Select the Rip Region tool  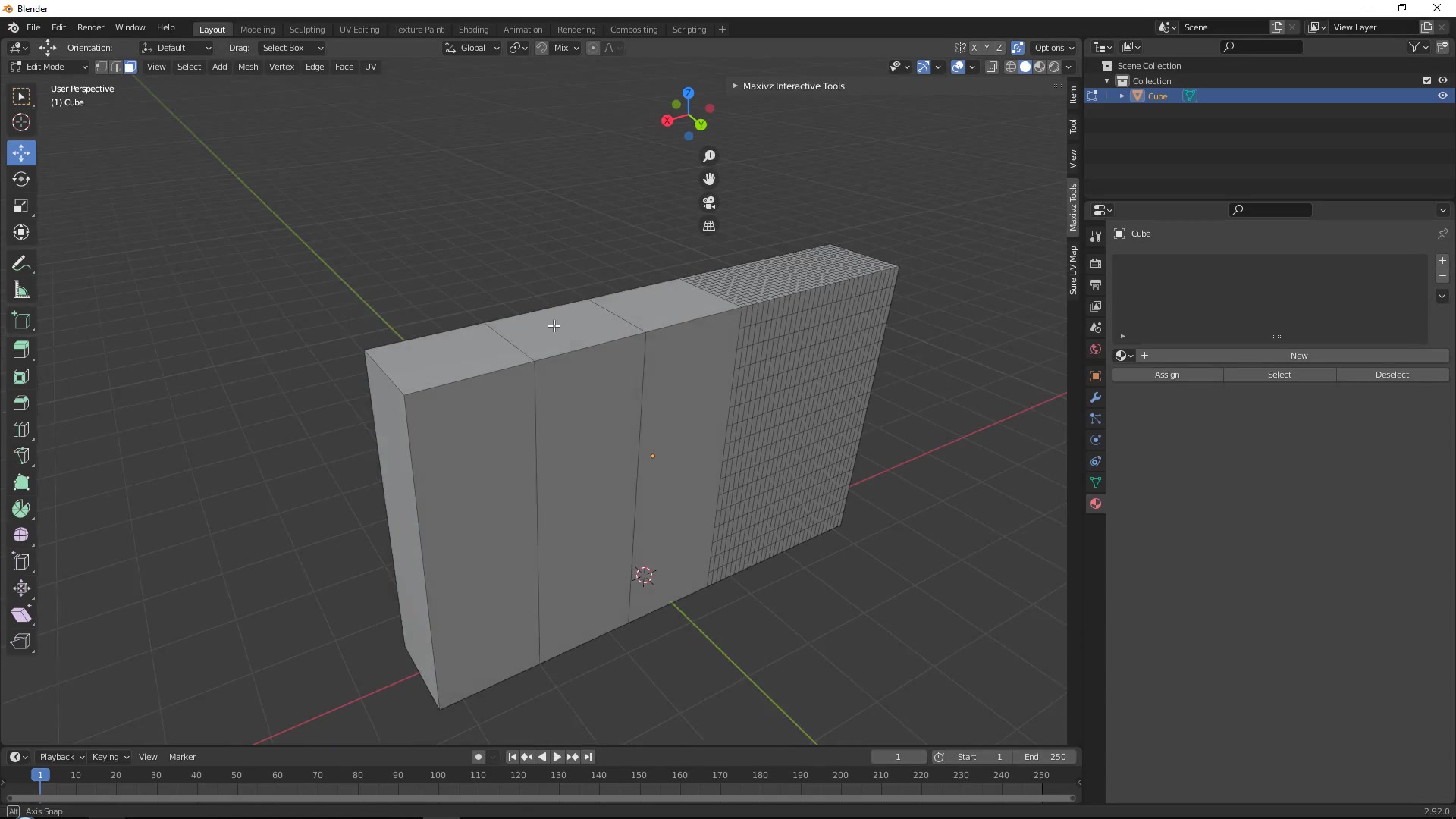[x=21, y=642]
